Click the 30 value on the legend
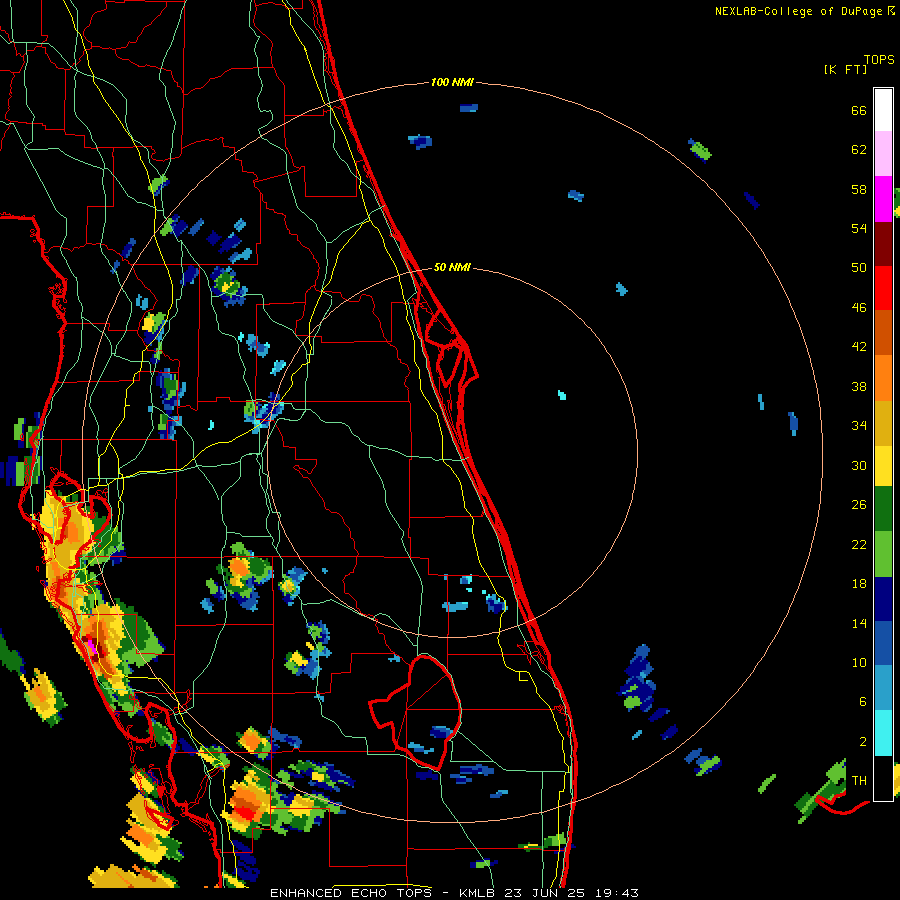 pyautogui.click(x=859, y=465)
